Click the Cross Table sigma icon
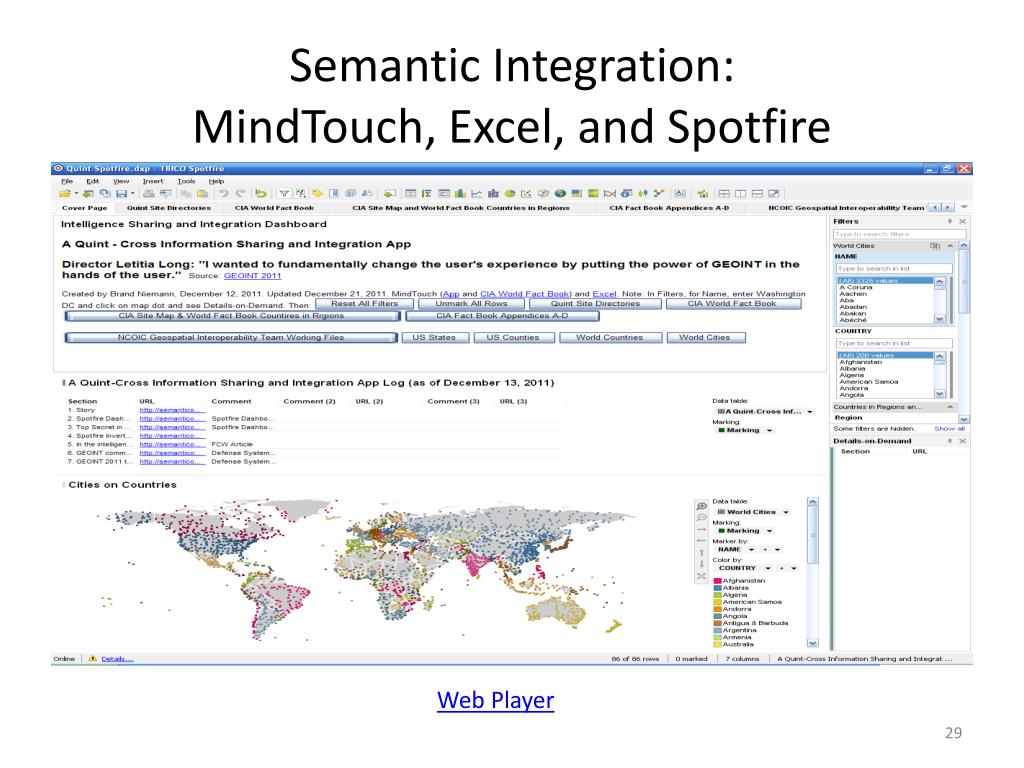Image resolution: width=1024 pixels, height=768 pixels. pos(426,193)
